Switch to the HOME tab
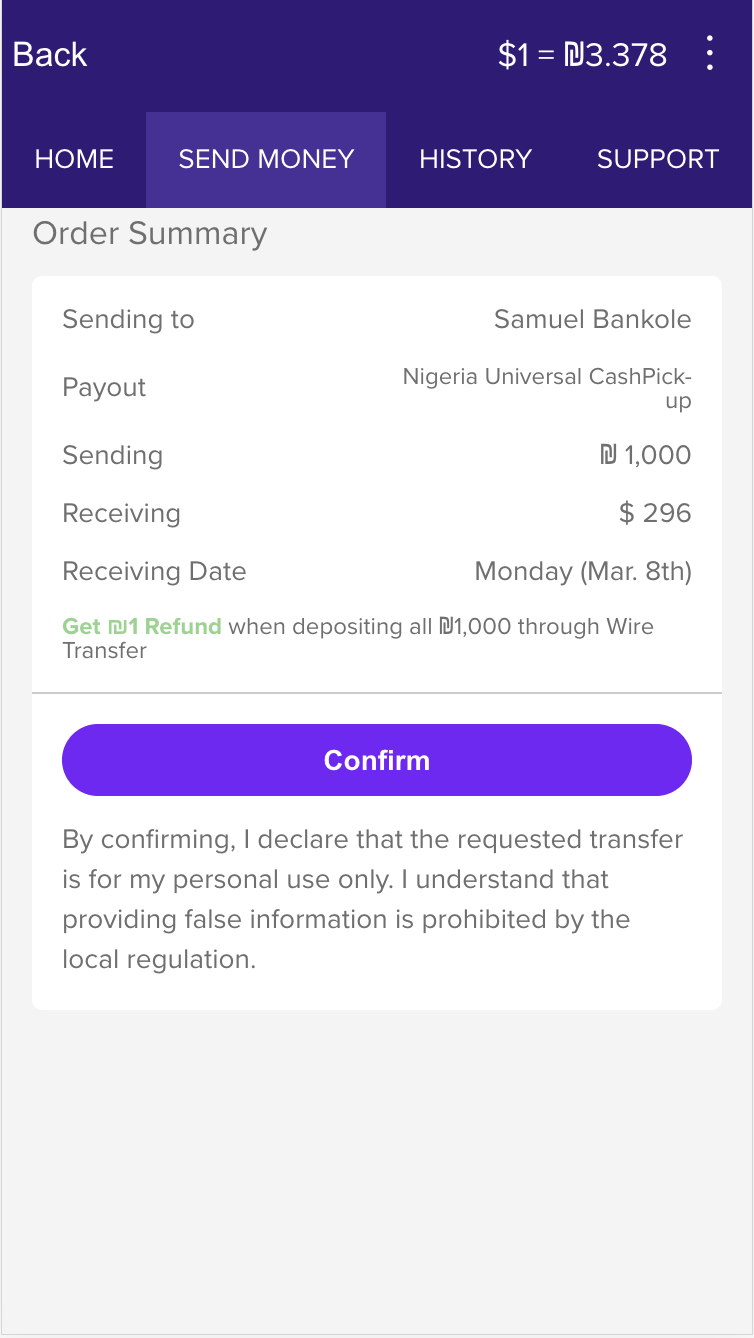The image size is (754, 1338). pos(74,159)
